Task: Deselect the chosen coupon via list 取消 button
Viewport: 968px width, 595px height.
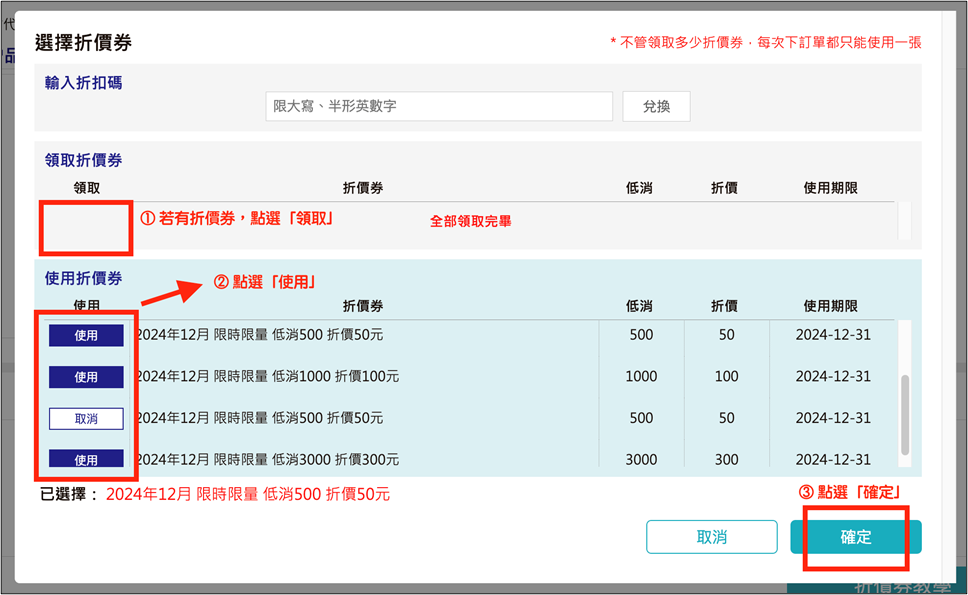Action: coord(86,418)
